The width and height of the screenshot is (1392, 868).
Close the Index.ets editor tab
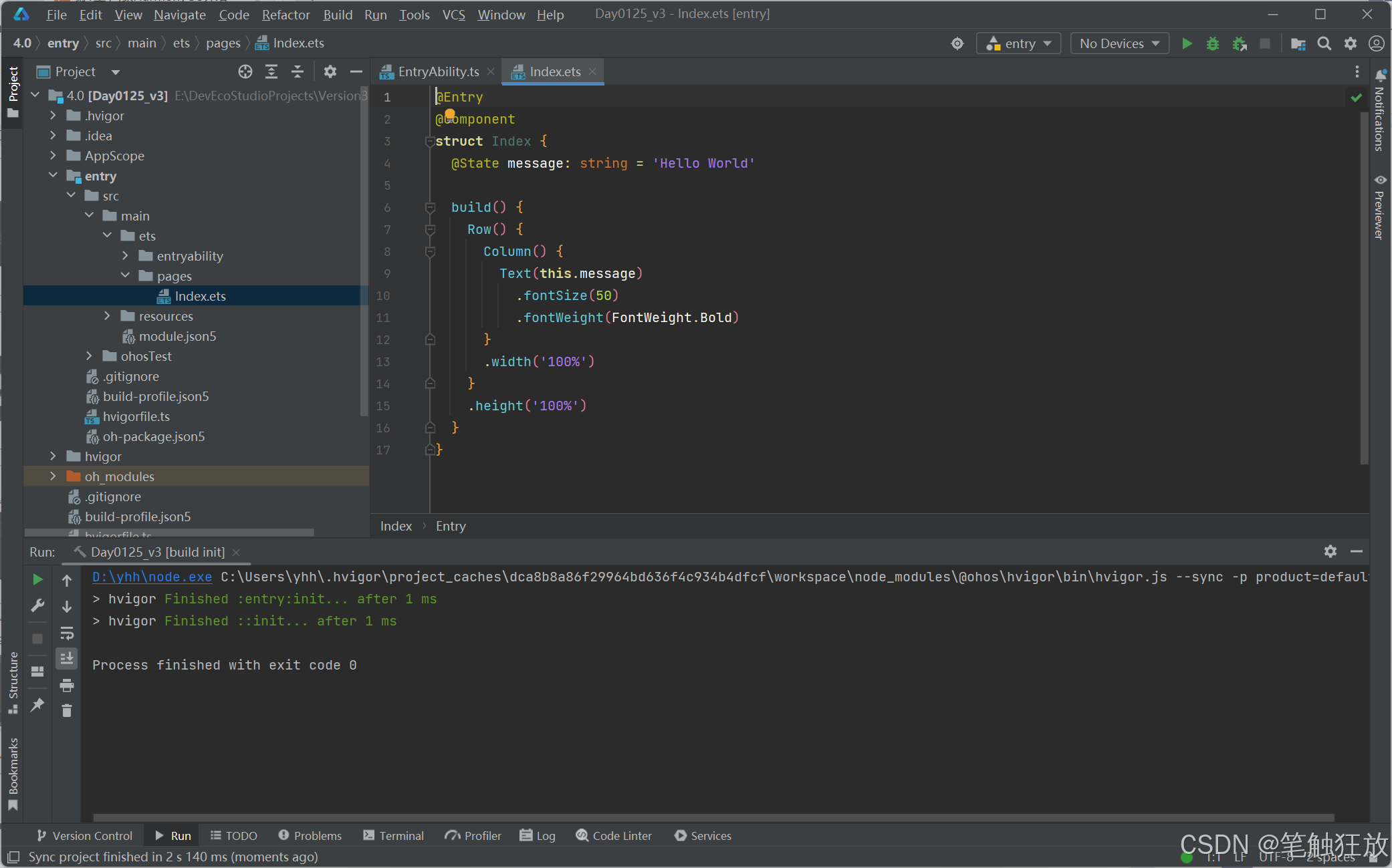click(x=592, y=71)
